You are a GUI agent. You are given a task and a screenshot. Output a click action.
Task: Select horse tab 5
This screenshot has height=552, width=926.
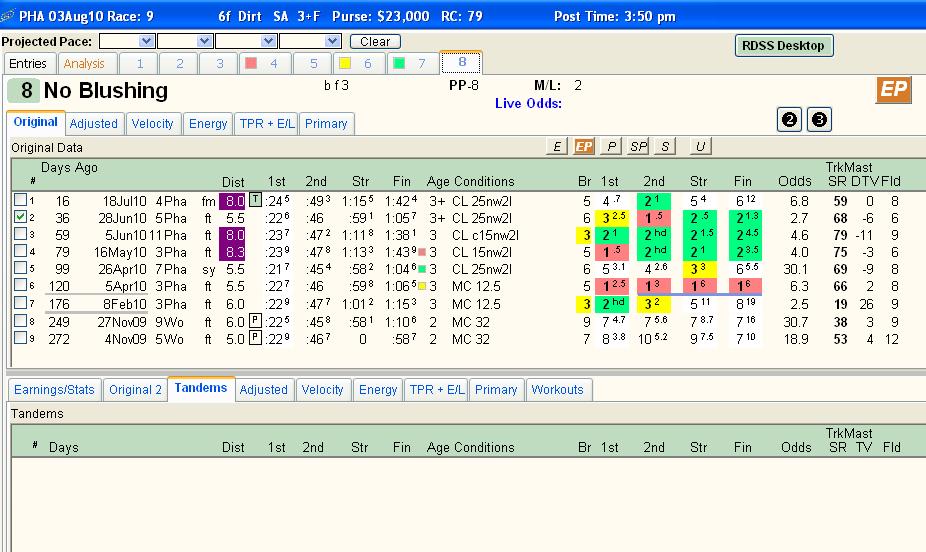tap(314, 64)
